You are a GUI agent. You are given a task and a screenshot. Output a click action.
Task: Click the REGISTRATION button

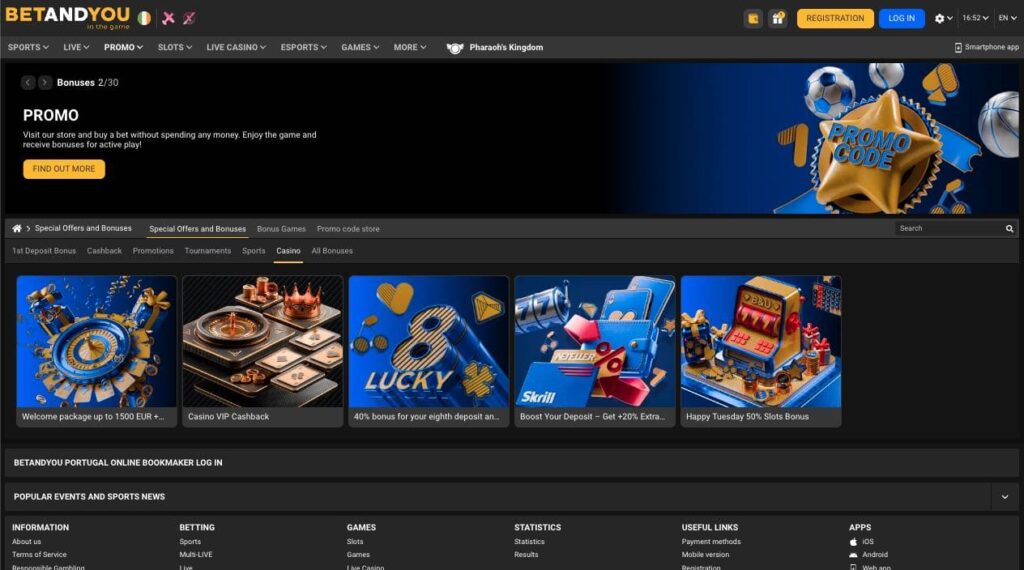[x=835, y=18]
